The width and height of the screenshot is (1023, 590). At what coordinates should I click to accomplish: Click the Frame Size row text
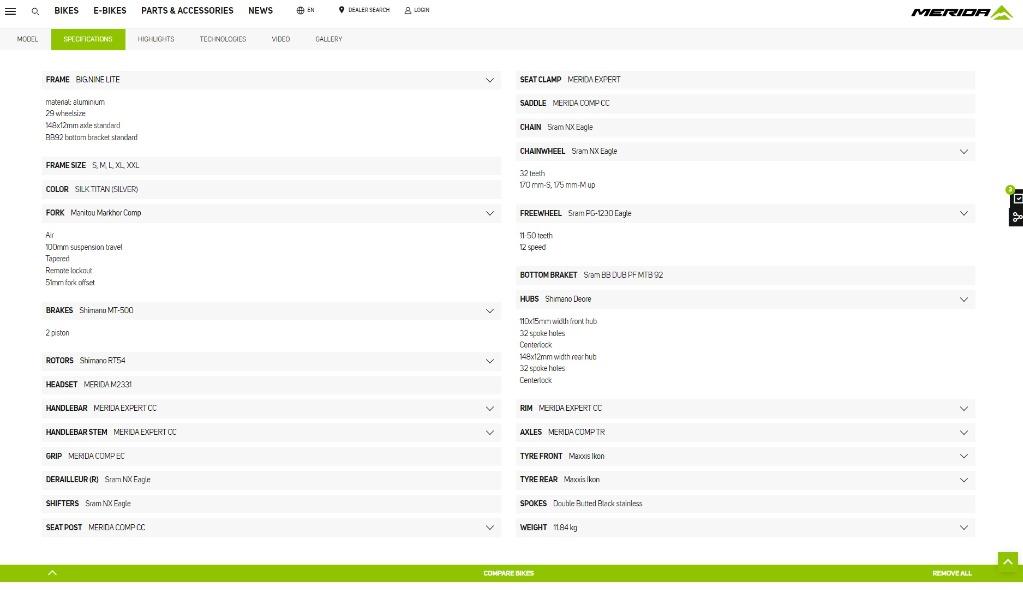click(271, 166)
